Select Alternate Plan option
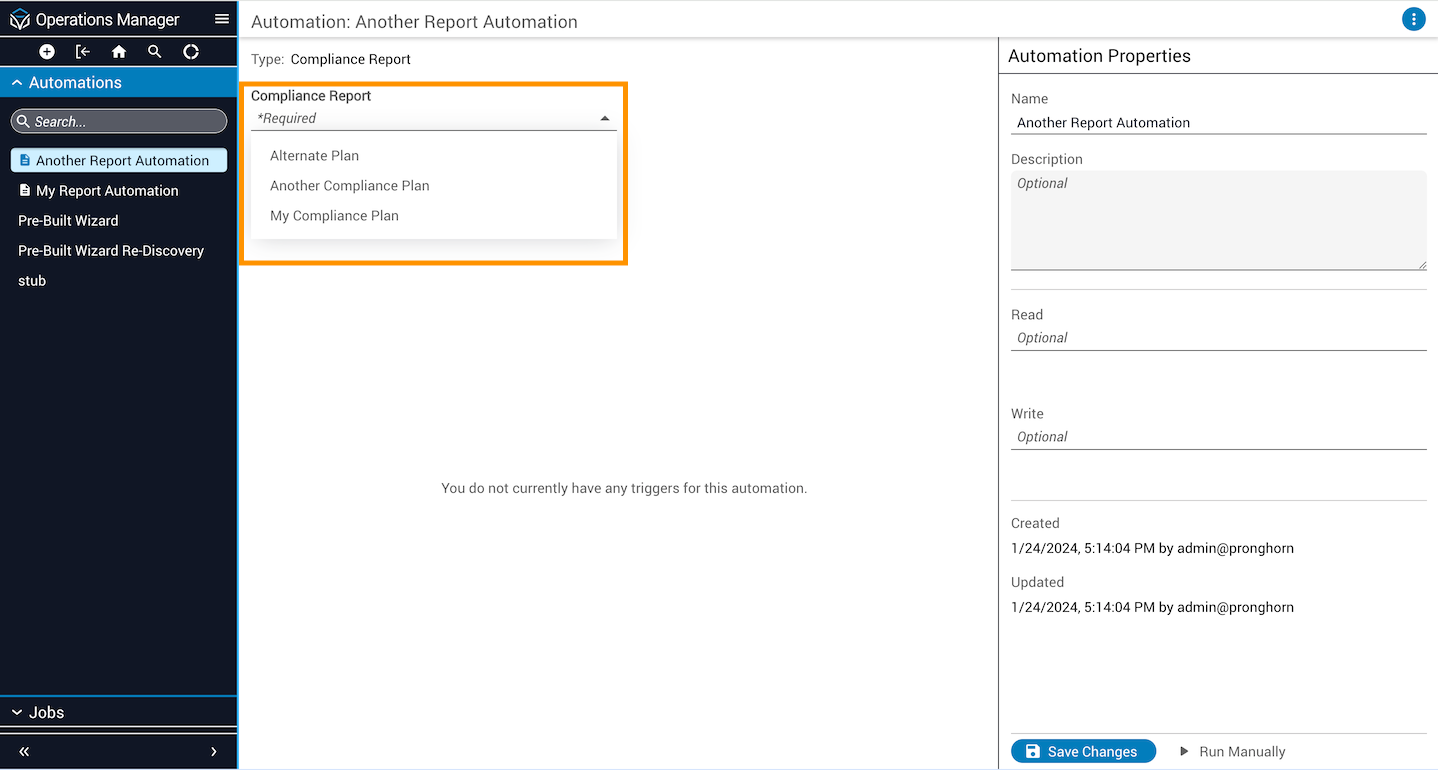The width and height of the screenshot is (1438, 770). (314, 156)
